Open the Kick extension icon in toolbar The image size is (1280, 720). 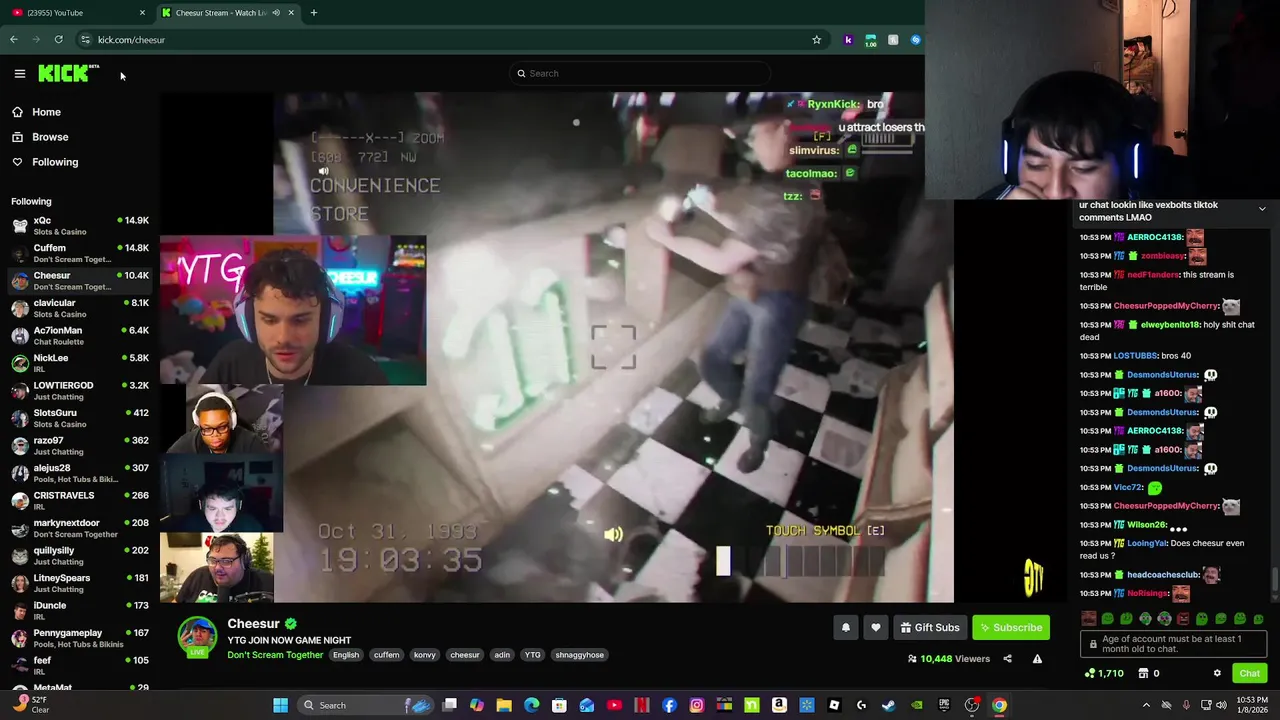(x=848, y=40)
